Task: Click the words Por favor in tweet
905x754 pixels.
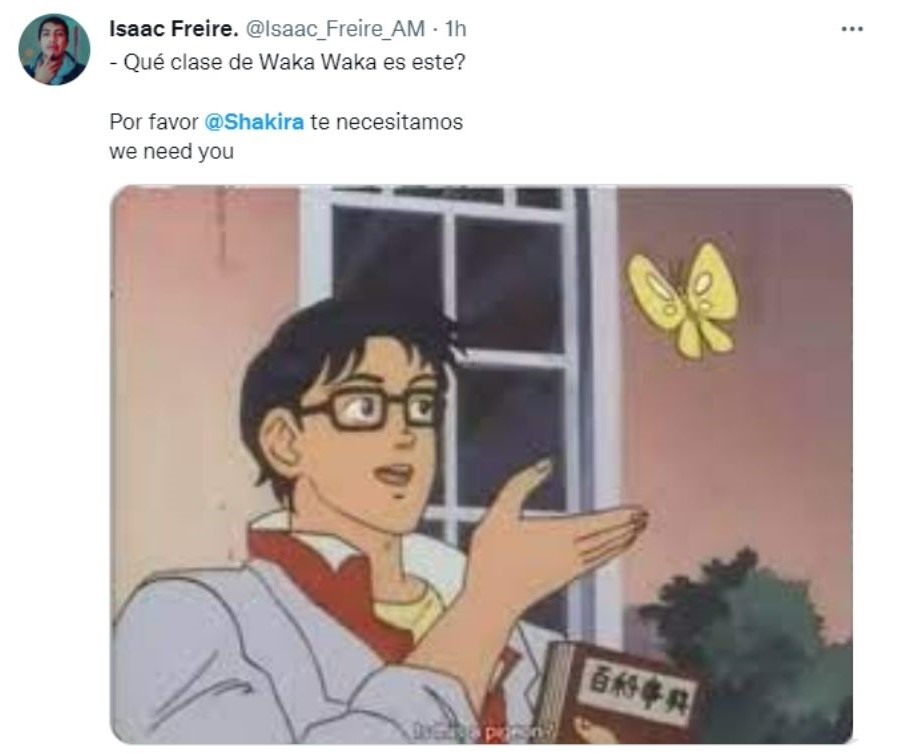Action: (154, 122)
